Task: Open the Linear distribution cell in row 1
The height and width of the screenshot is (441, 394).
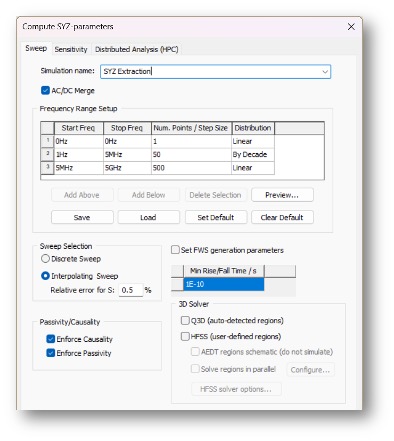Action: [253, 141]
